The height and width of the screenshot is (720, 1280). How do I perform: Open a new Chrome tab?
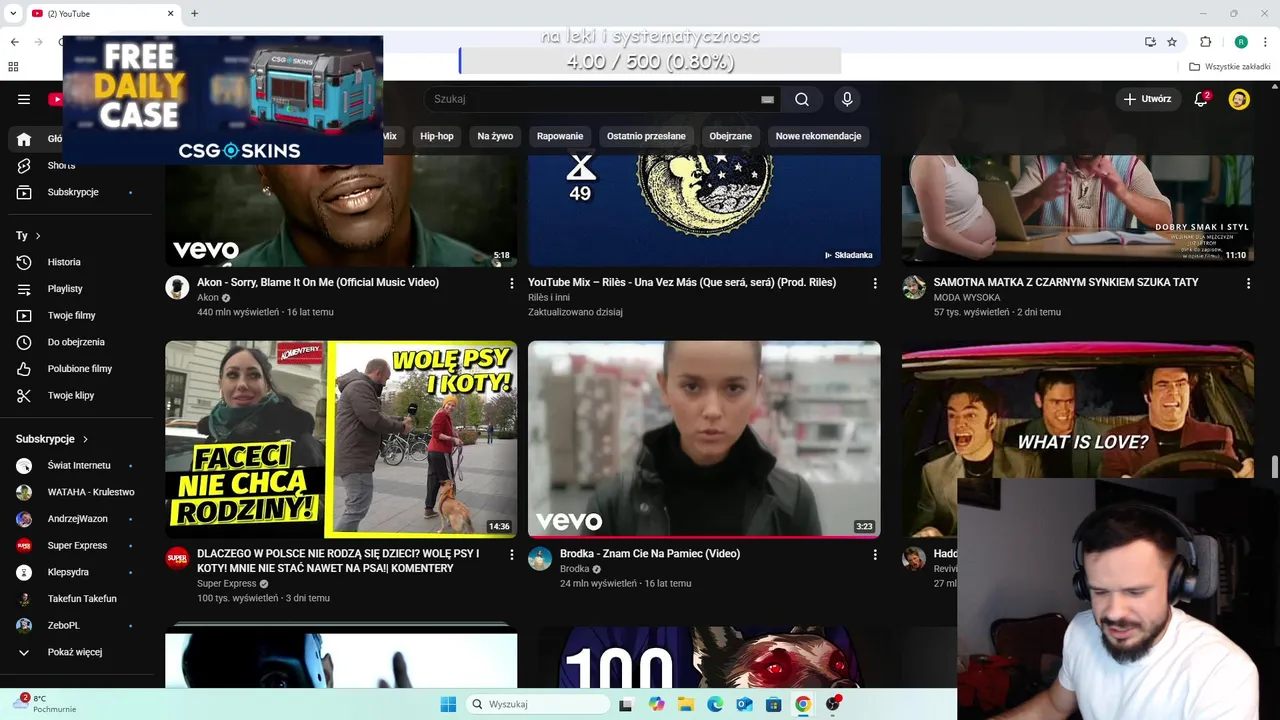pyautogui.click(x=194, y=13)
